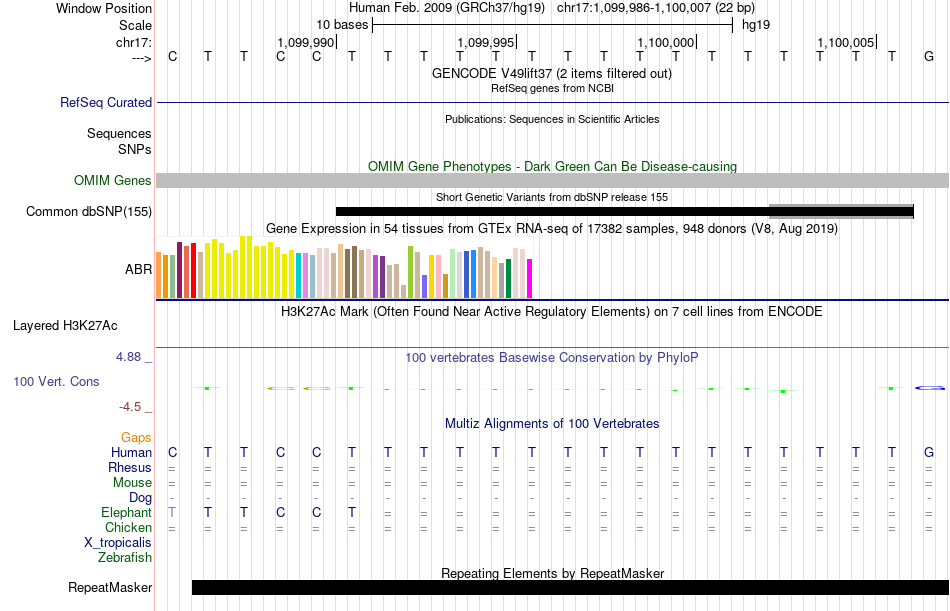Screen dimensions: 950x611
Task: Click the 4.88 conservation upper limit value
Action: (129, 357)
